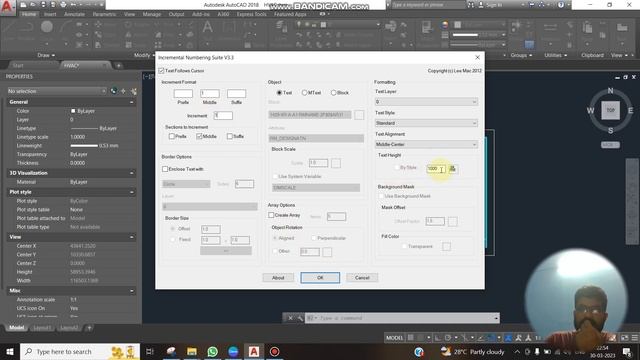Screen dimensions: 640x360
Task: Select the MText object radio button
Action: (304, 93)
